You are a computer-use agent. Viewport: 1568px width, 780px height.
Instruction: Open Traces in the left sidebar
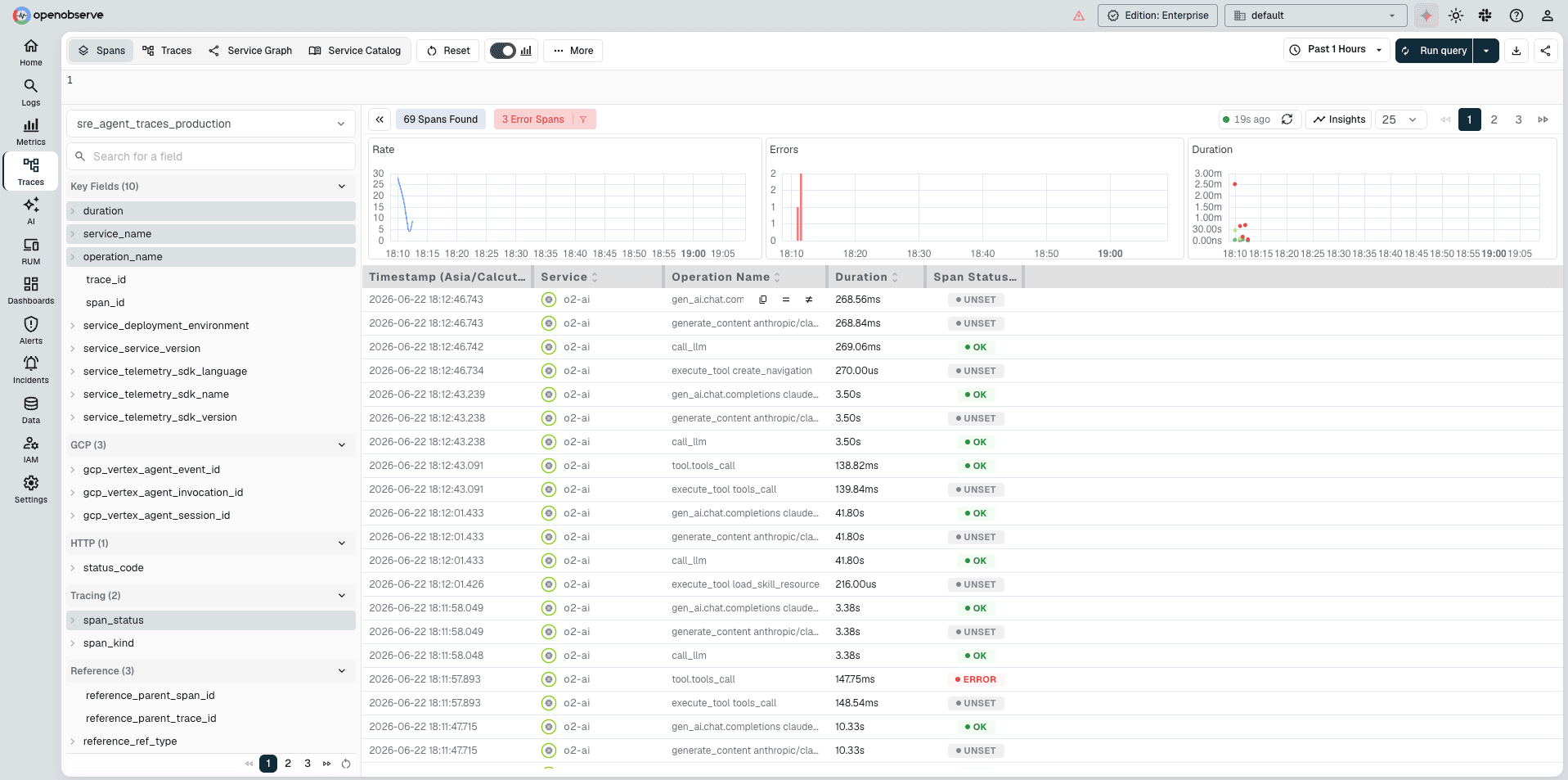point(31,172)
